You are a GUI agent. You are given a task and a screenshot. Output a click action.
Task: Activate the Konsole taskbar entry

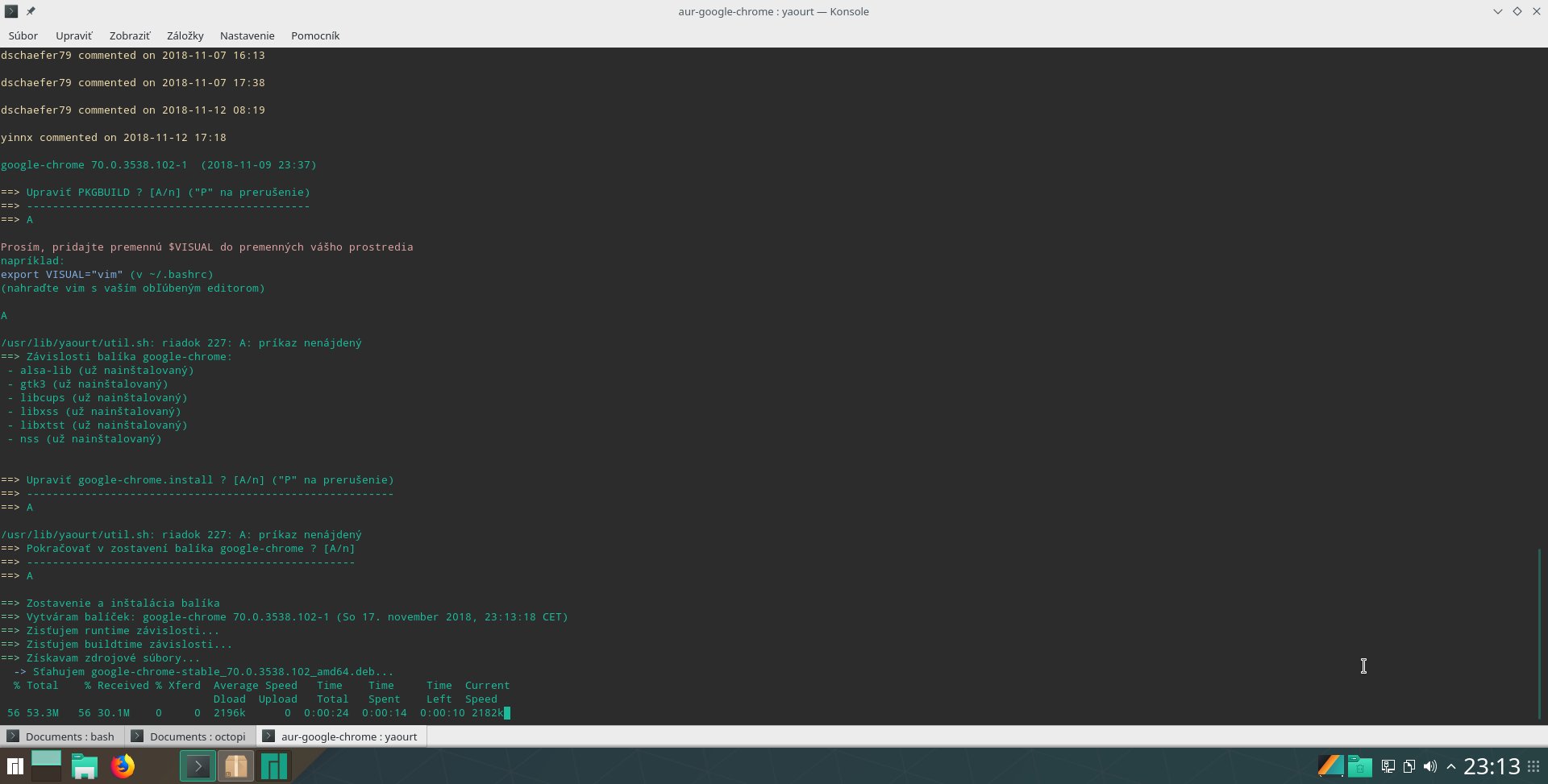tap(198, 766)
